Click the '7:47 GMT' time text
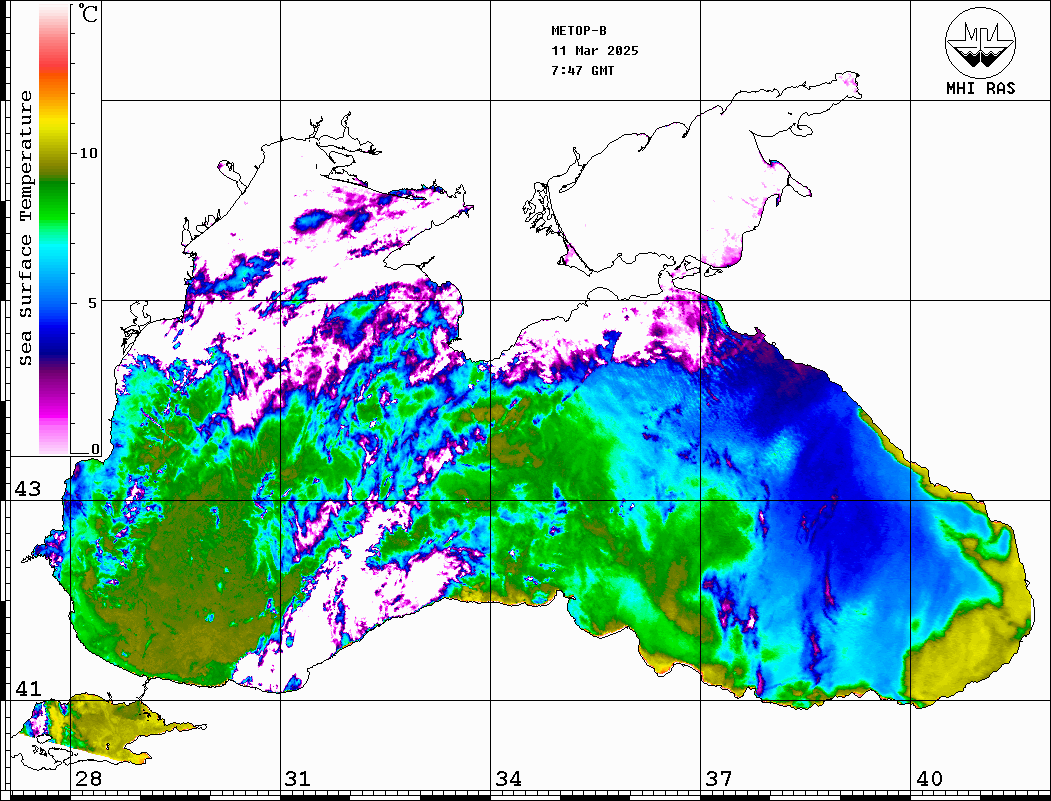This screenshot has height=801, width=1051. click(582, 70)
